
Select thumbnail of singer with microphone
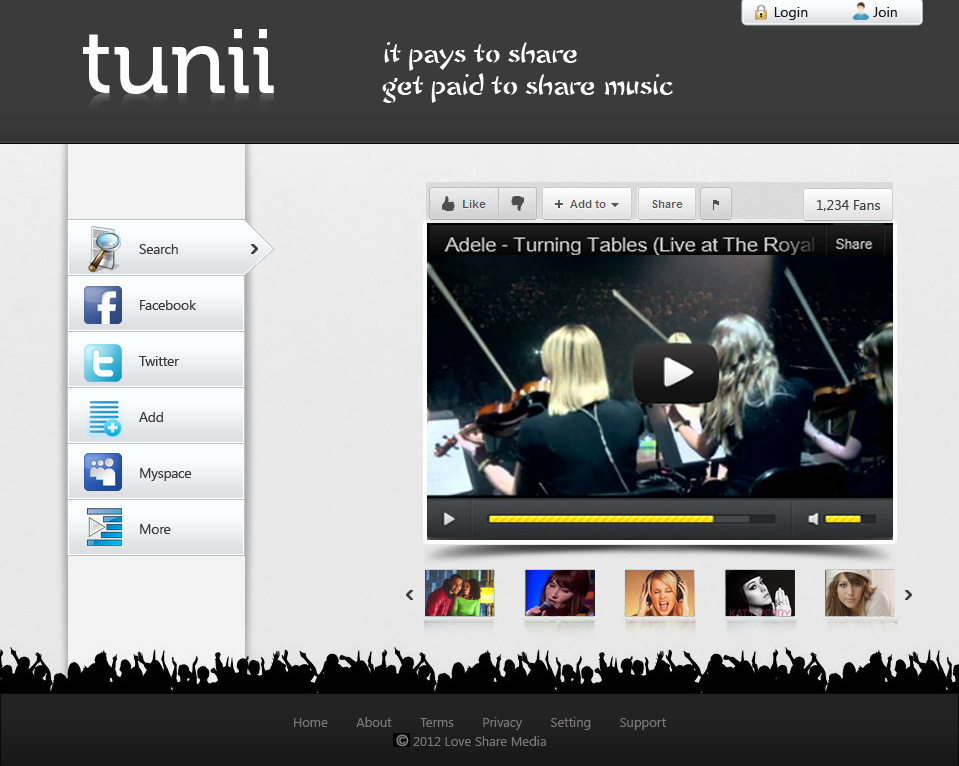(x=560, y=593)
